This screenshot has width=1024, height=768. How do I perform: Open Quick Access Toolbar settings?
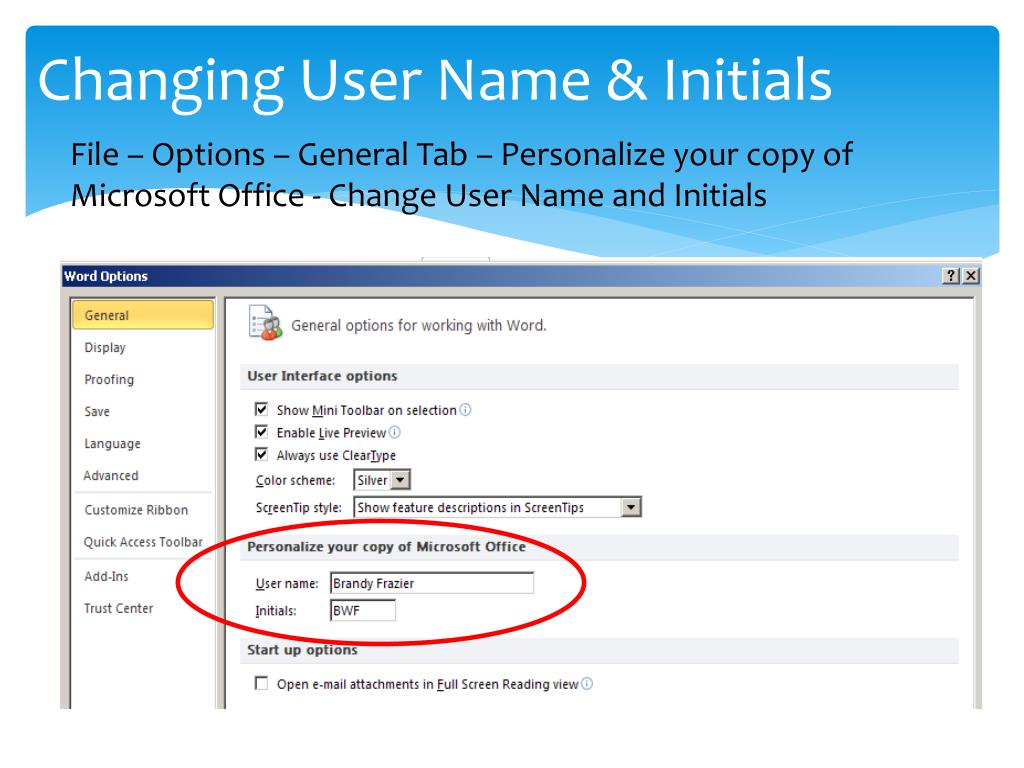[143, 542]
